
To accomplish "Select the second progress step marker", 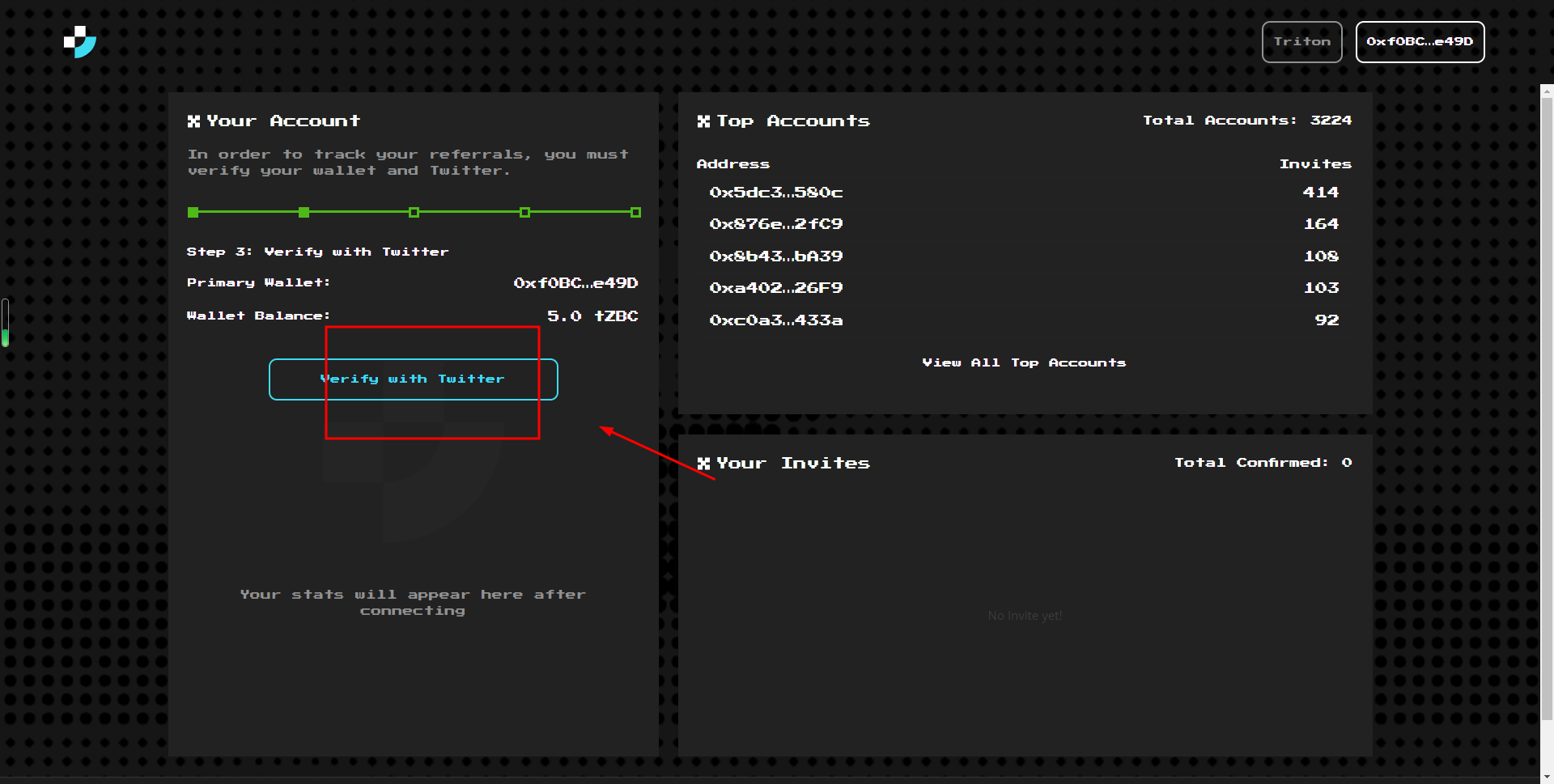I will (x=304, y=212).
